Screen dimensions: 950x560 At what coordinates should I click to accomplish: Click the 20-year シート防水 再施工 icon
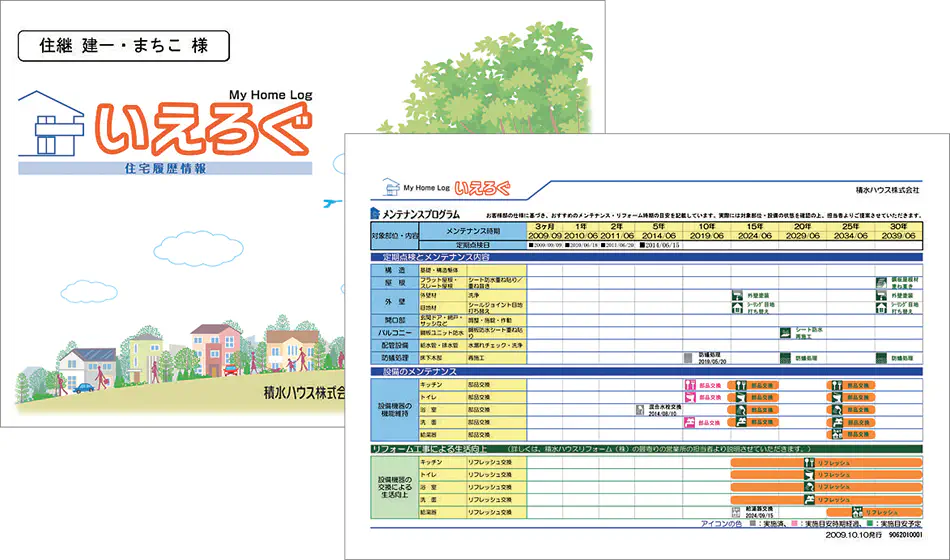[x=785, y=333]
